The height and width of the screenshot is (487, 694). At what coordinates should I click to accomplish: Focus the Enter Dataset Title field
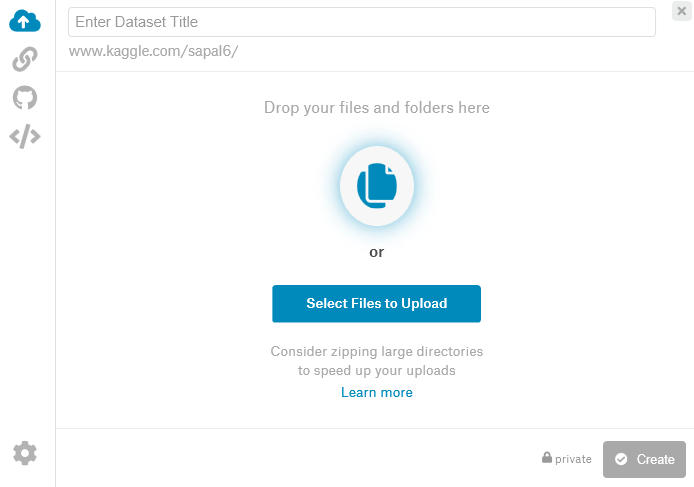(x=362, y=22)
